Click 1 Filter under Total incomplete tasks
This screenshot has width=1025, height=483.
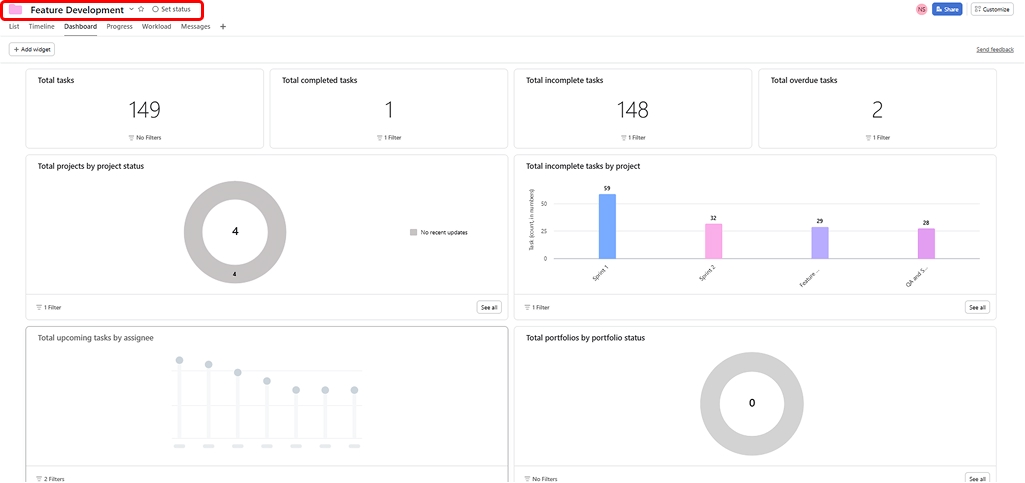point(633,138)
